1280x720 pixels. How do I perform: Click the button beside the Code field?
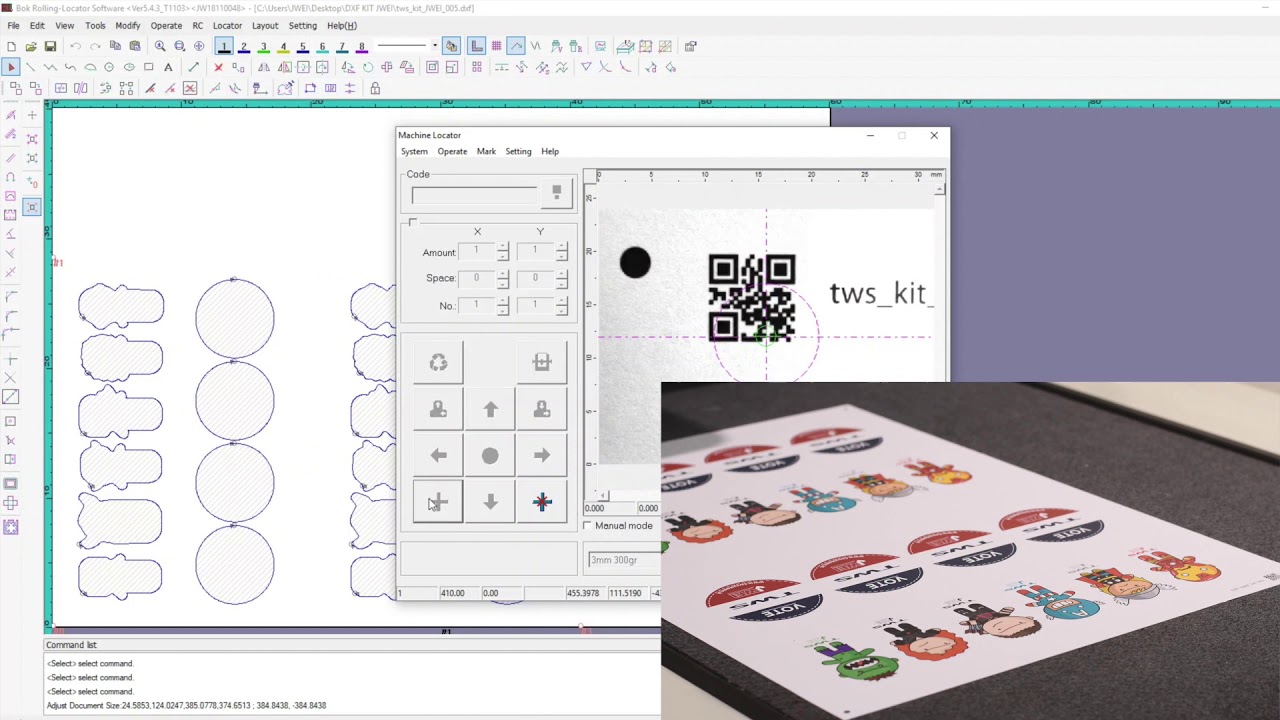click(x=557, y=193)
